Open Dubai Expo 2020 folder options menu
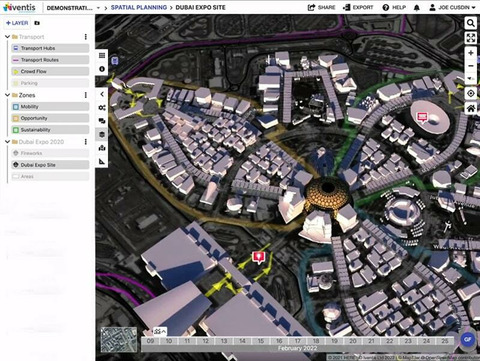Screen dimensions: 480x361 (86, 142)
